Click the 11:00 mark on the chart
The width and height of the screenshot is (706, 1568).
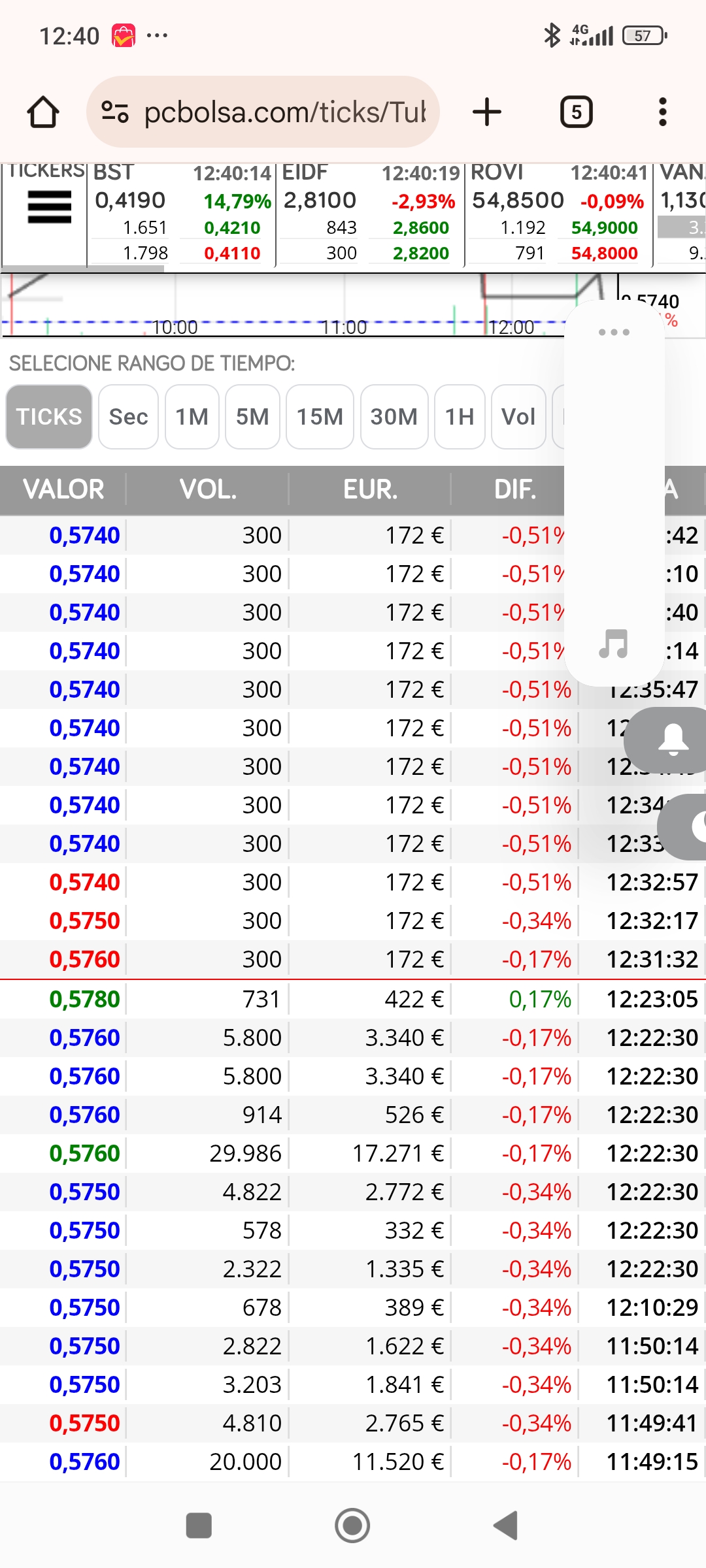(x=344, y=327)
